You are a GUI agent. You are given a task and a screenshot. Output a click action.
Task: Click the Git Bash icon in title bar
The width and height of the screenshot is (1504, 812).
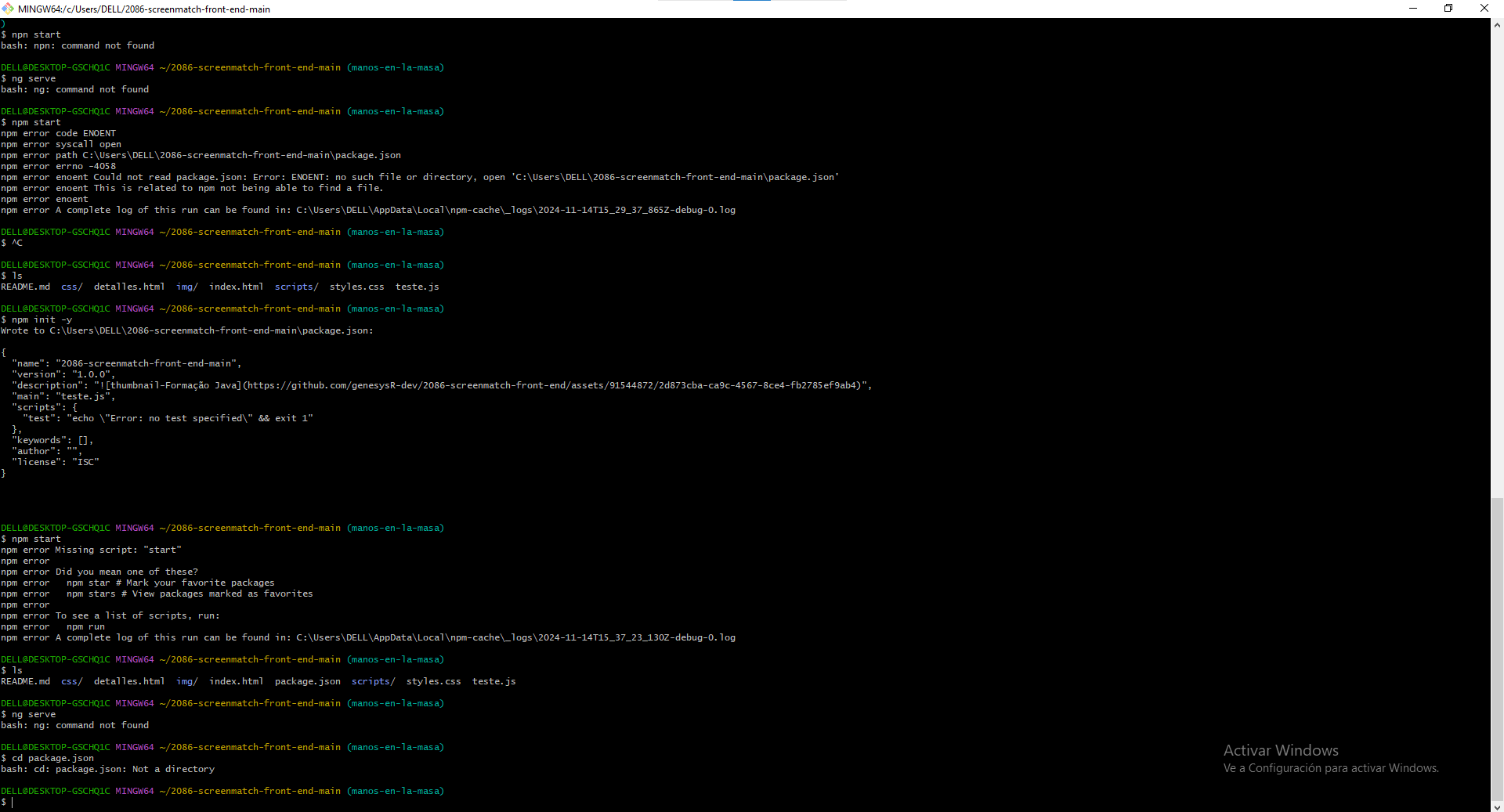pos(8,9)
